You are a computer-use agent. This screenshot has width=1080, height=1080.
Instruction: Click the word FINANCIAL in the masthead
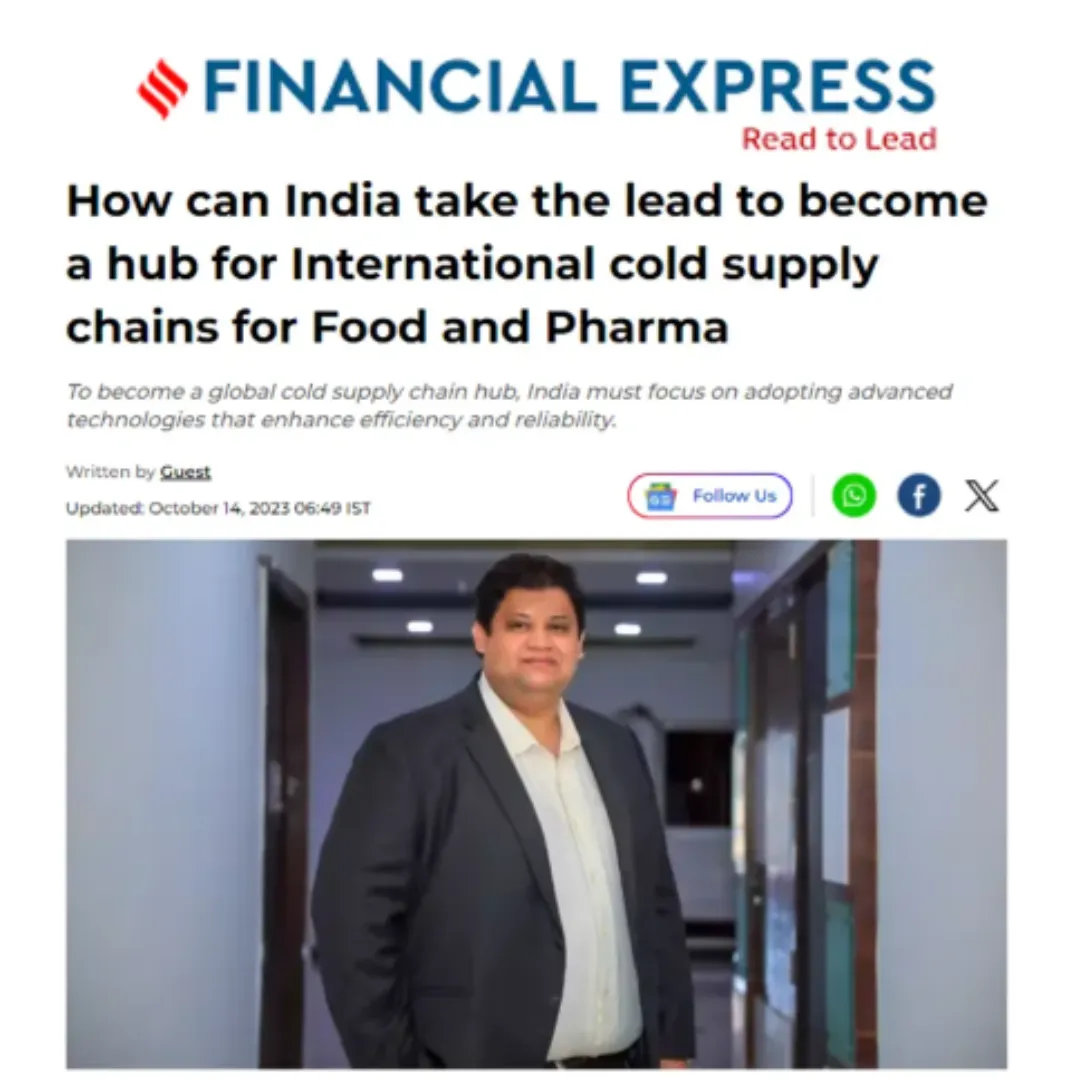400,87
